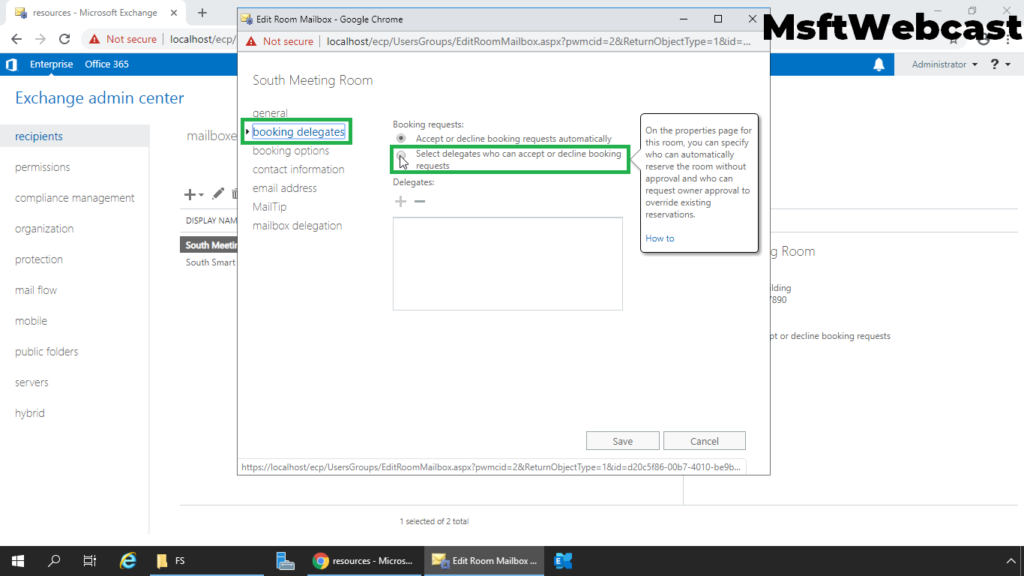Switch to booking options section

pyautogui.click(x=291, y=151)
